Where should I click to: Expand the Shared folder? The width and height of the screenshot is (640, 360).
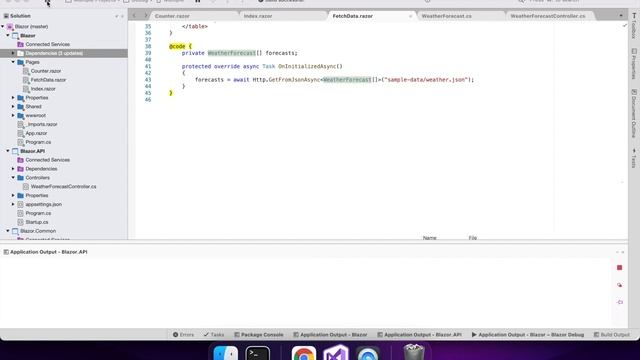[13, 107]
